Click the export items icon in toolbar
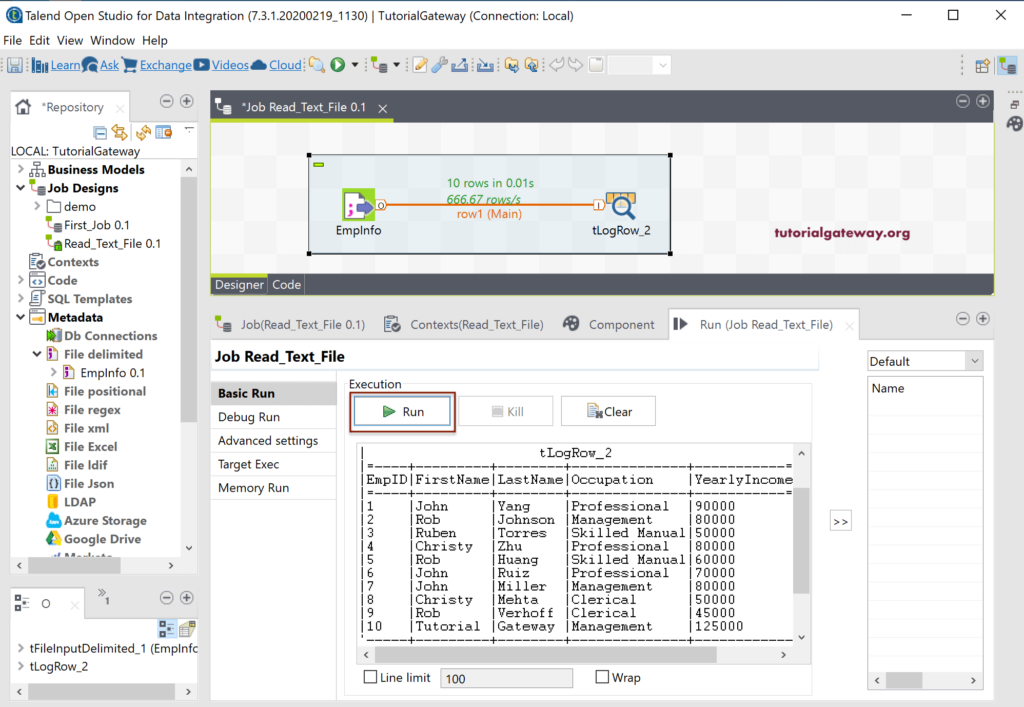 click(460, 65)
